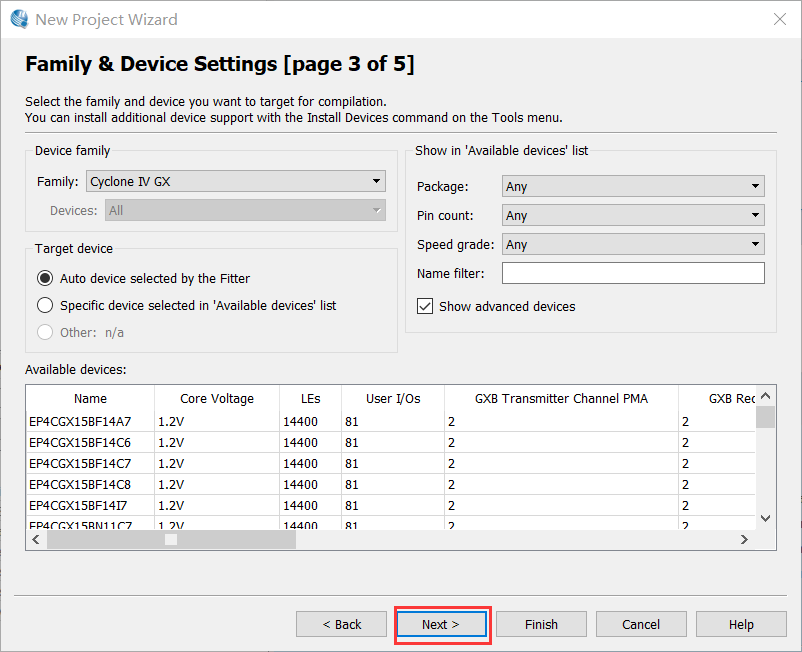Cancel the New Project Wizard
The width and height of the screenshot is (802, 652).
coord(641,624)
